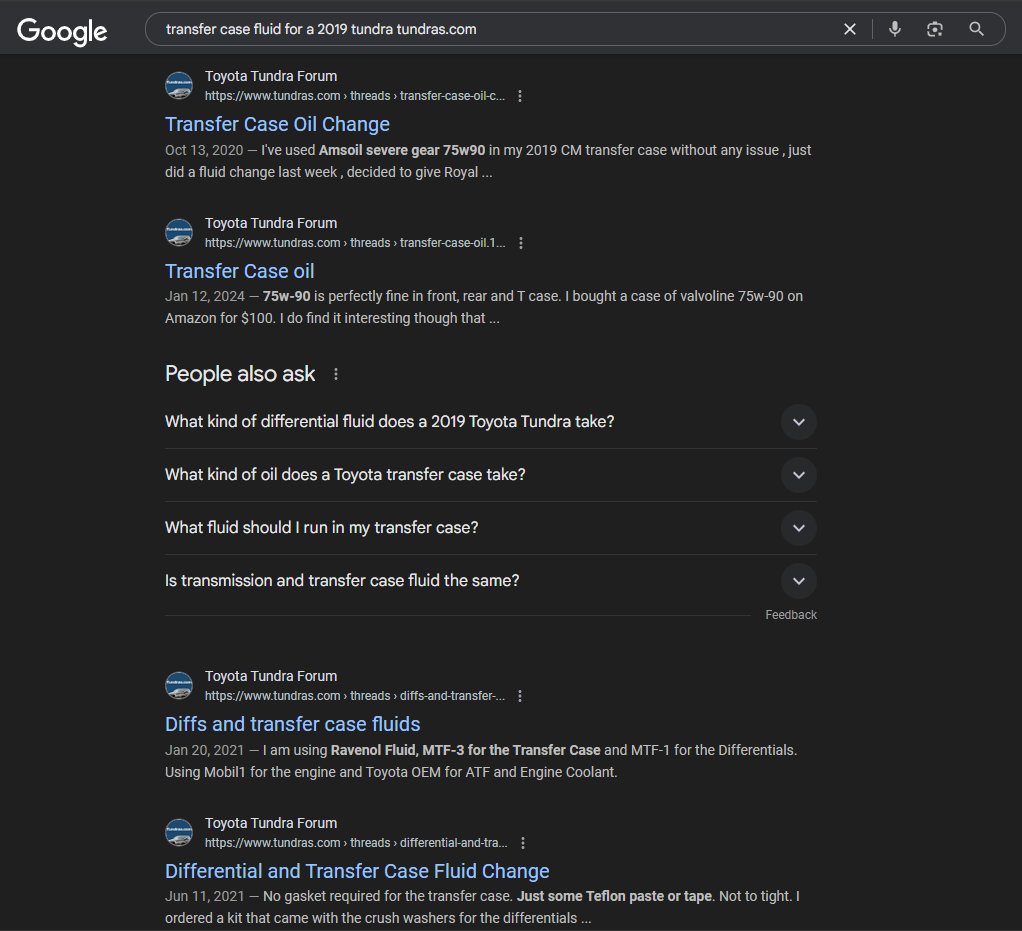Open more options for Diffs and transfer case fluids
1022x931 pixels.
pos(519,696)
